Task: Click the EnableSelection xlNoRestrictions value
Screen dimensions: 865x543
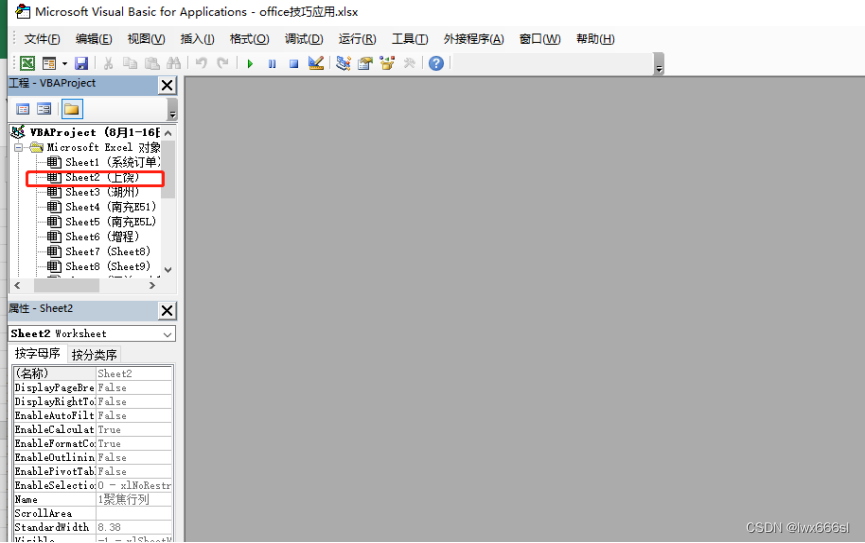Action: [x=134, y=486]
